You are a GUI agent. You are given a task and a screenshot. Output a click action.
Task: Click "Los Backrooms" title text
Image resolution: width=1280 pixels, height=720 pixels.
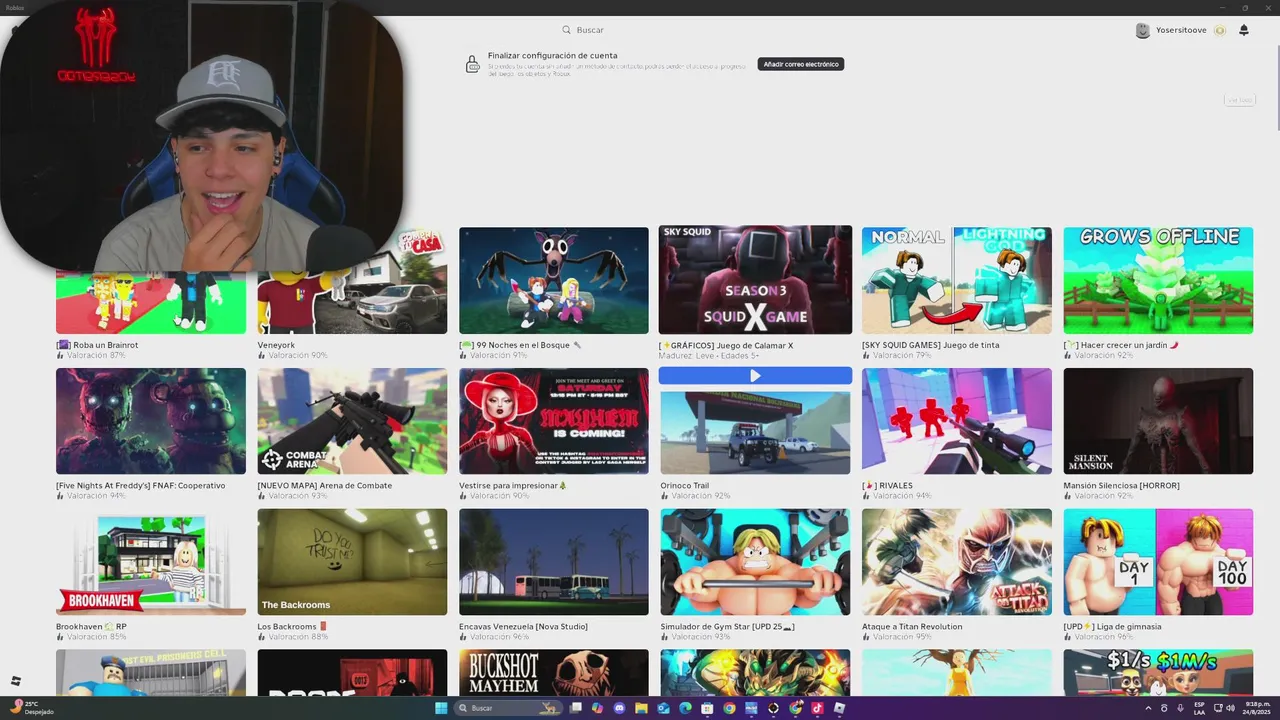287,627
